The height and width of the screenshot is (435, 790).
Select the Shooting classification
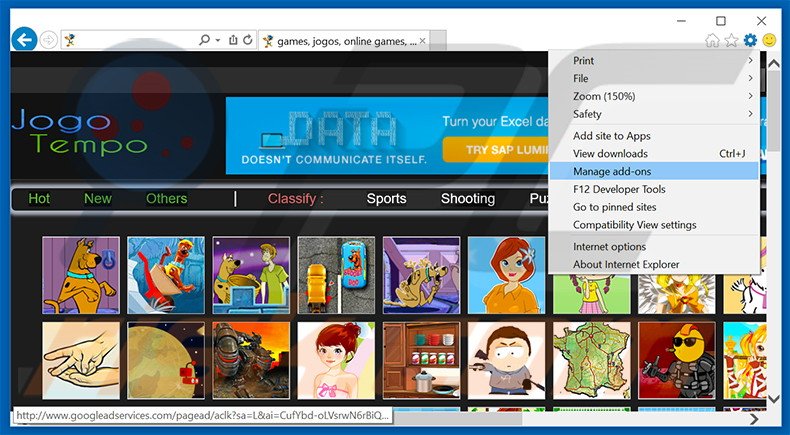(x=468, y=199)
